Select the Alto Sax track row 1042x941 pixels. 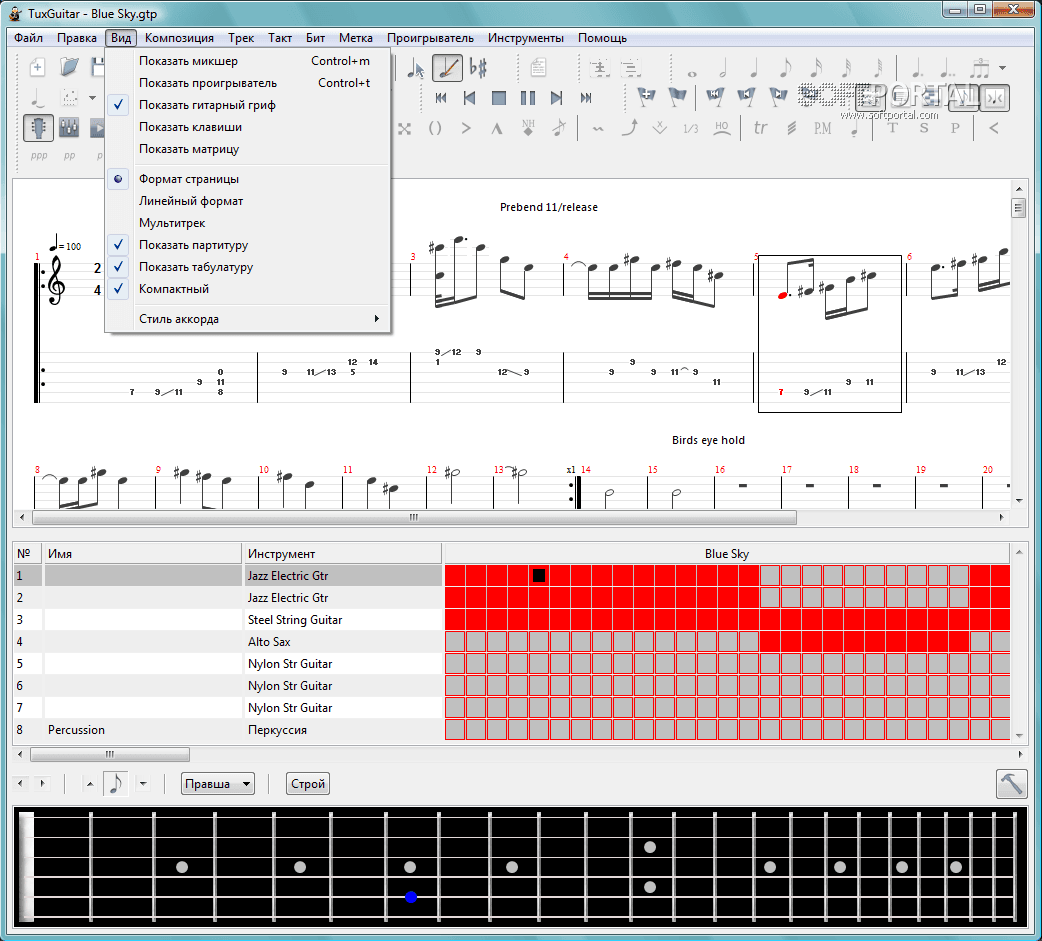(270, 642)
